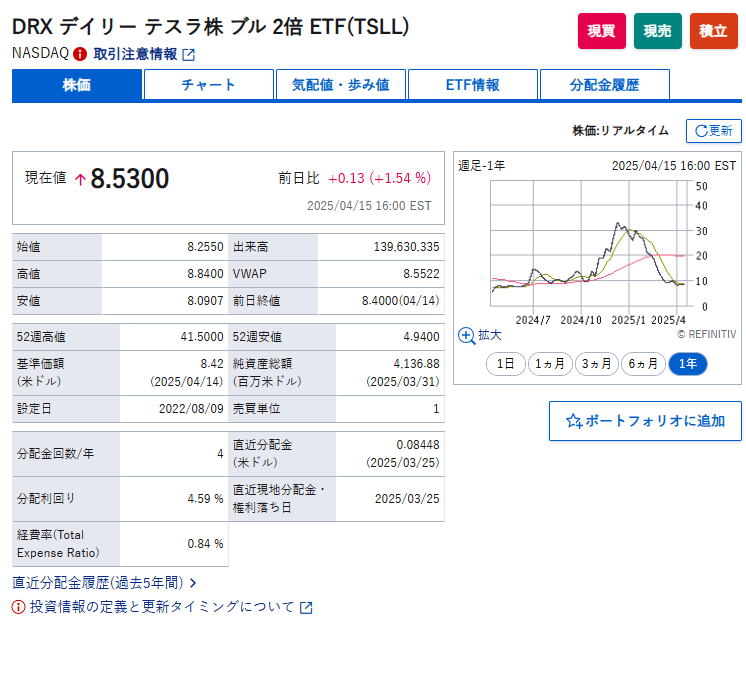This screenshot has width=746, height=688.
Task: Click the 始値 value 8.2550
Action: (205, 247)
